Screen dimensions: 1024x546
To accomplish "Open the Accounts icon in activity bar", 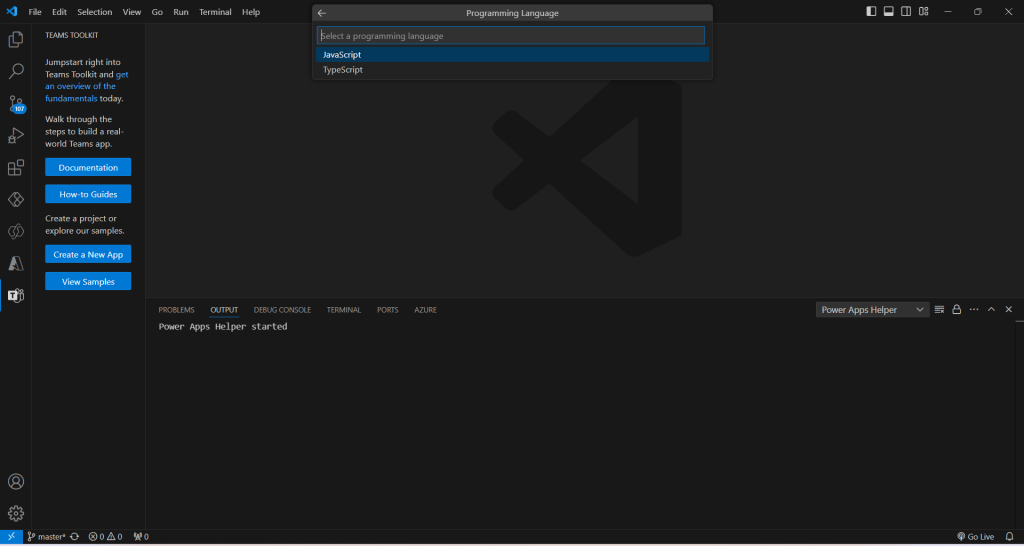I will (x=16, y=482).
